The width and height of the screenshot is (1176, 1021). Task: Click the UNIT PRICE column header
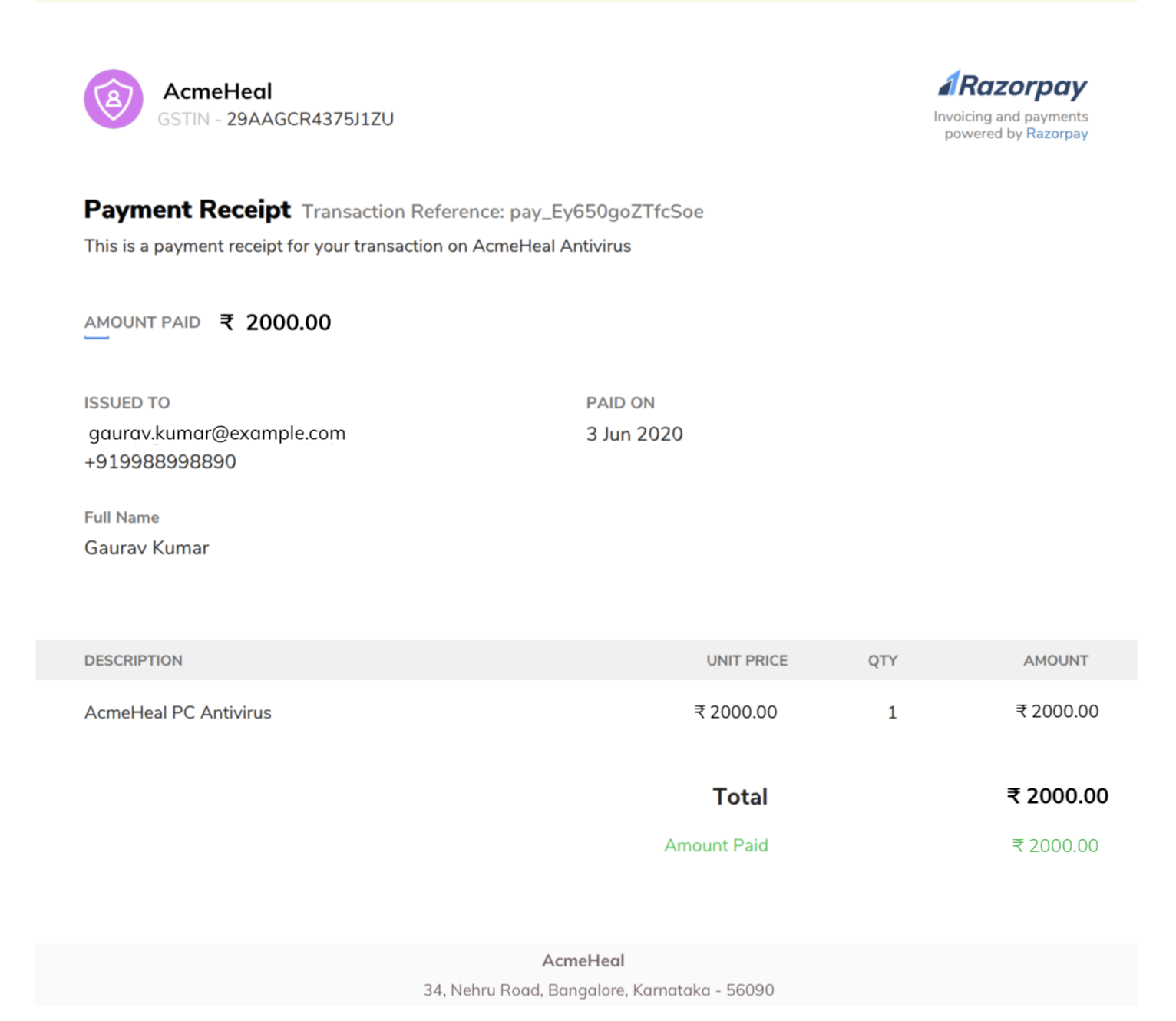click(x=747, y=661)
